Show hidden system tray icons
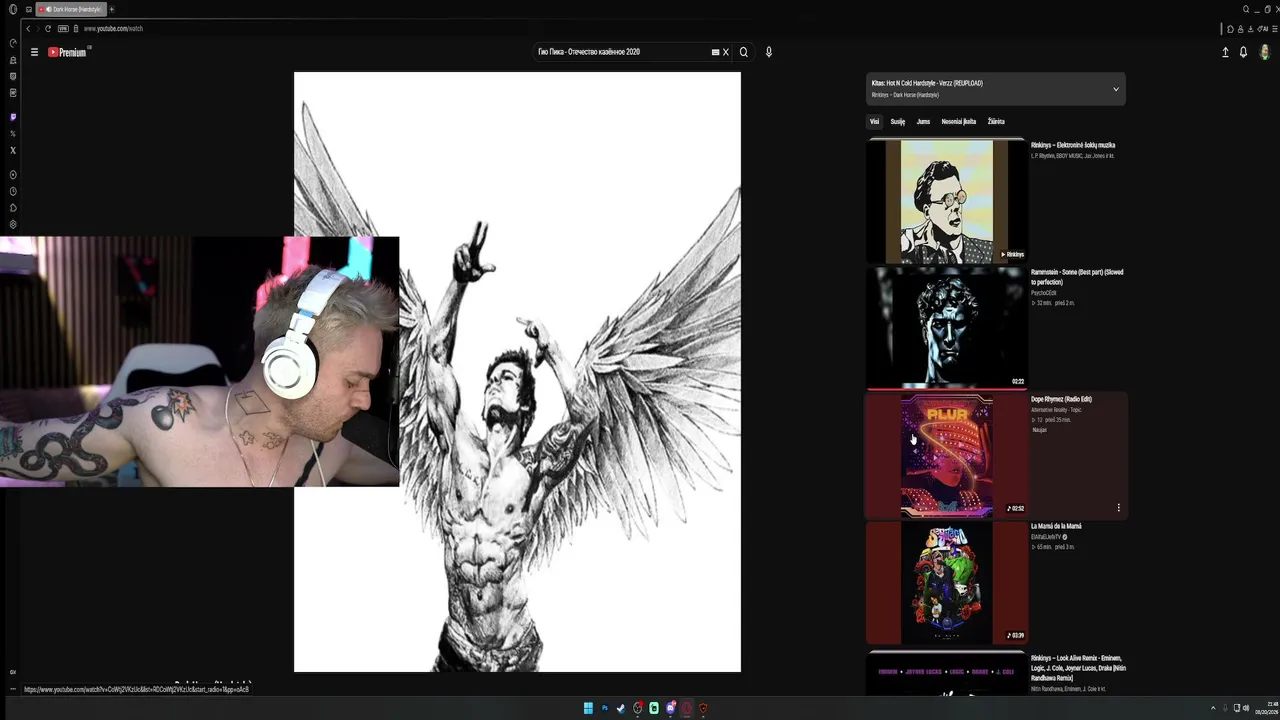 [1214, 708]
